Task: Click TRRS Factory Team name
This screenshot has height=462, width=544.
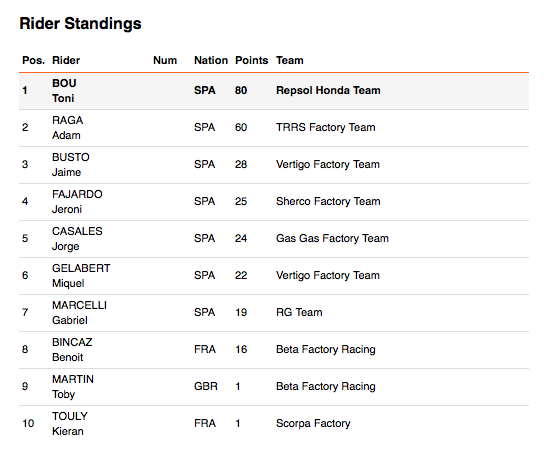Action: [x=325, y=127]
